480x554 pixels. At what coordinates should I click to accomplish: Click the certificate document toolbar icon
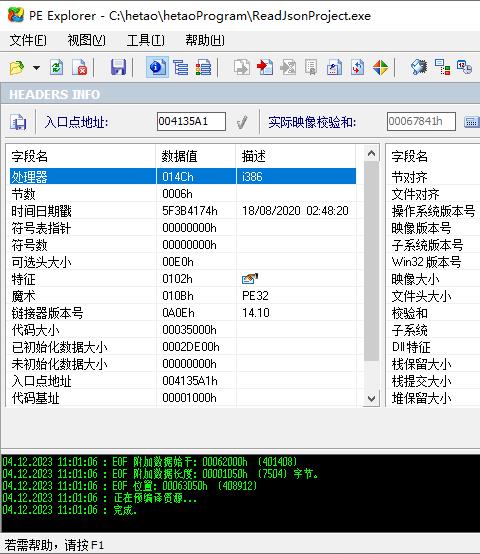(311, 67)
